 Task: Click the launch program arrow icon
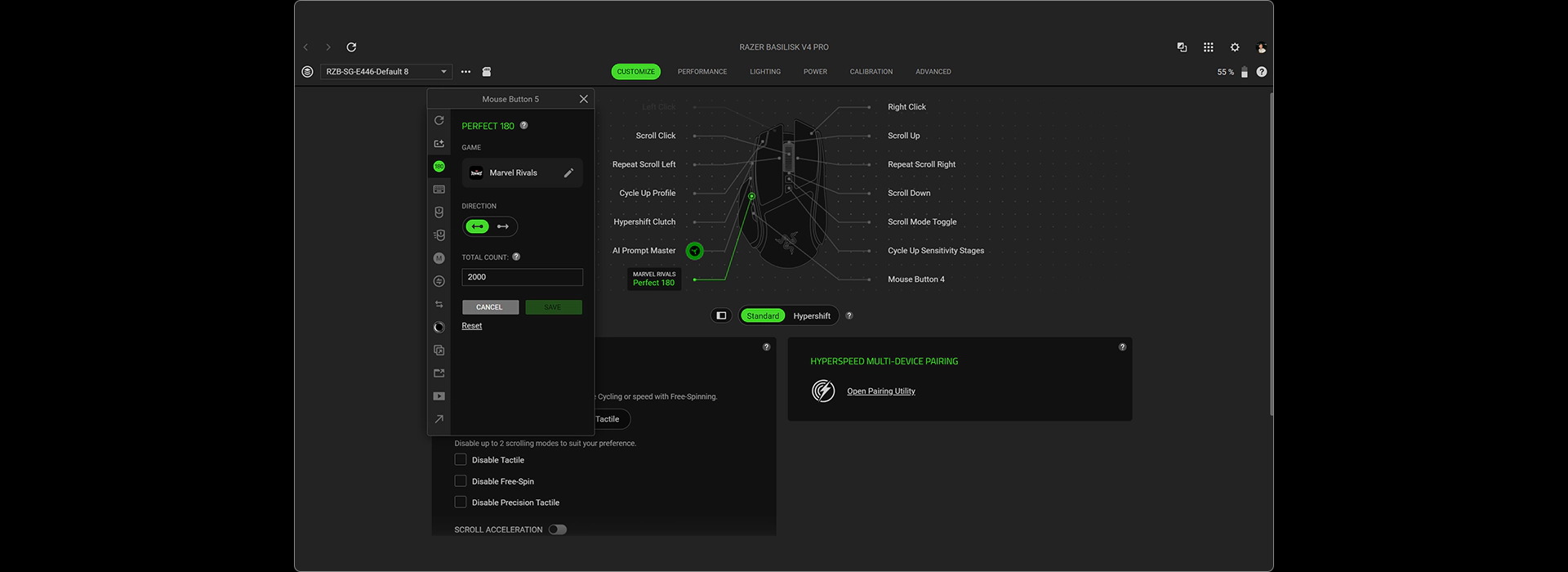(439, 419)
